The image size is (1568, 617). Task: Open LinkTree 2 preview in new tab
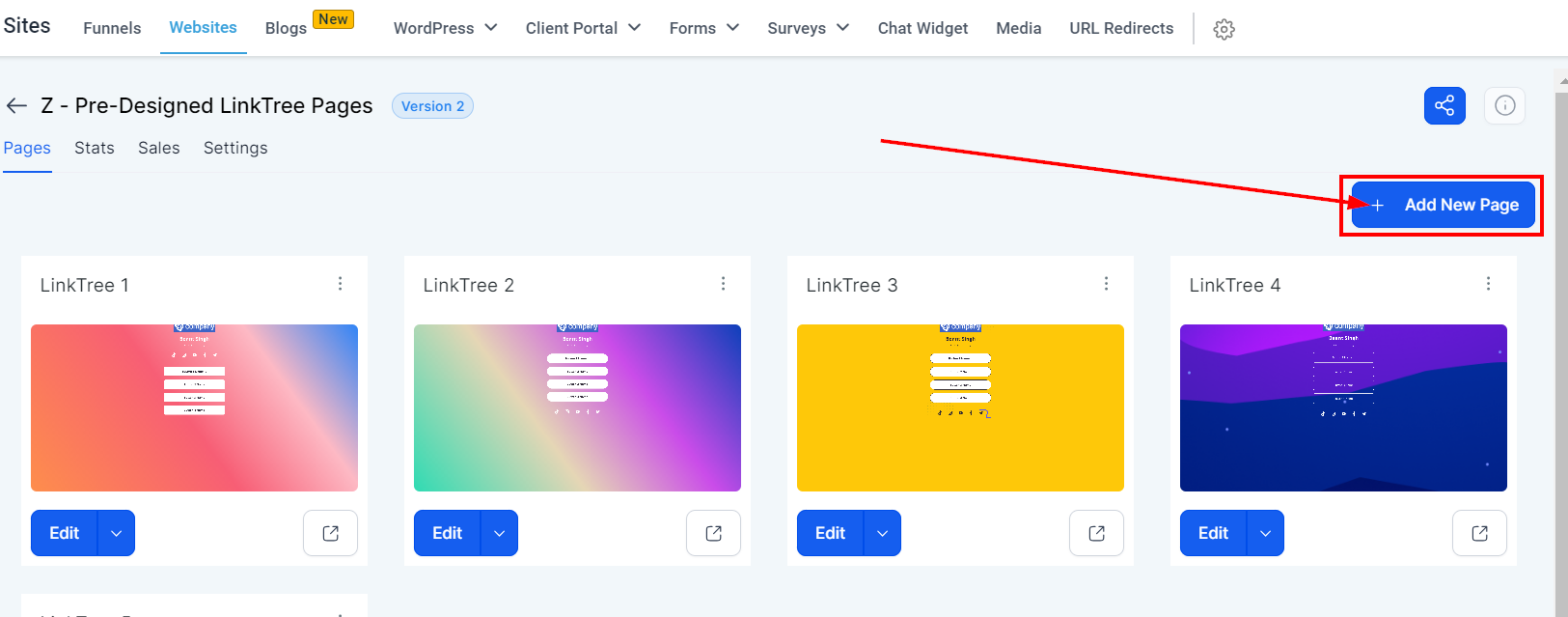click(713, 533)
